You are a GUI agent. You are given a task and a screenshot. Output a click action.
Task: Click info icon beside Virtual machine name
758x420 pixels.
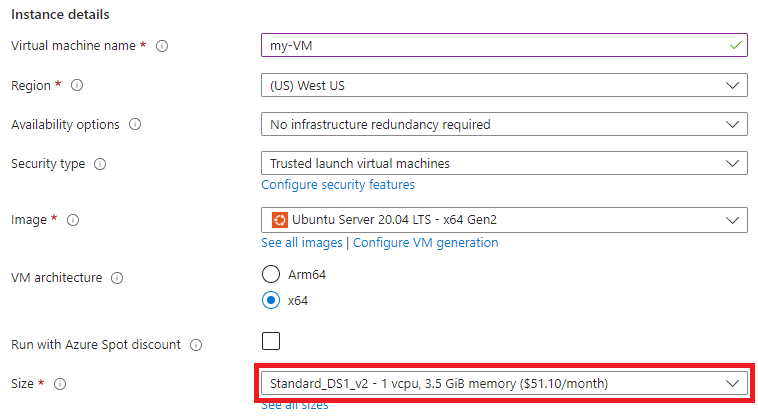coord(162,46)
